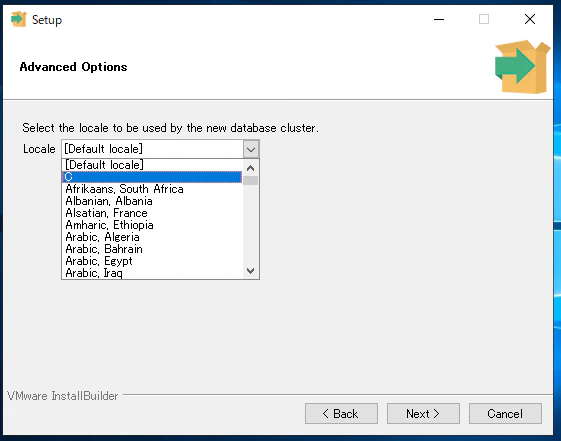The height and width of the screenshot is (441, 561).
Task: Click the Setup installer icon in title bar
Action: pyautogui.click(x=19, y=19)
